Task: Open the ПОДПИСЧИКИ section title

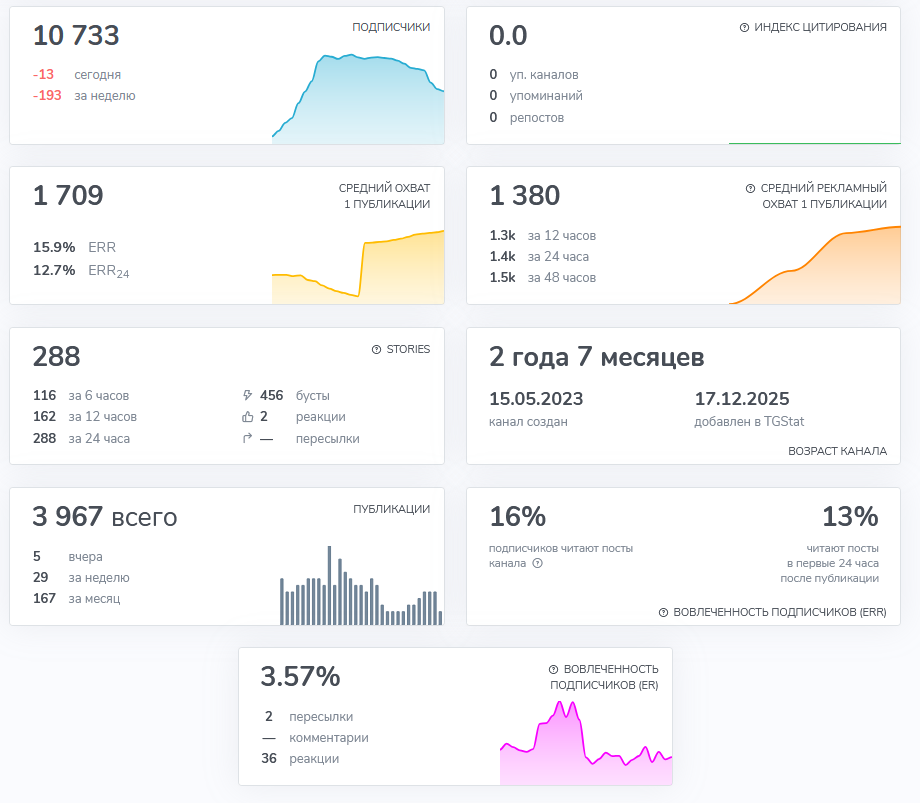Action: 391,28
